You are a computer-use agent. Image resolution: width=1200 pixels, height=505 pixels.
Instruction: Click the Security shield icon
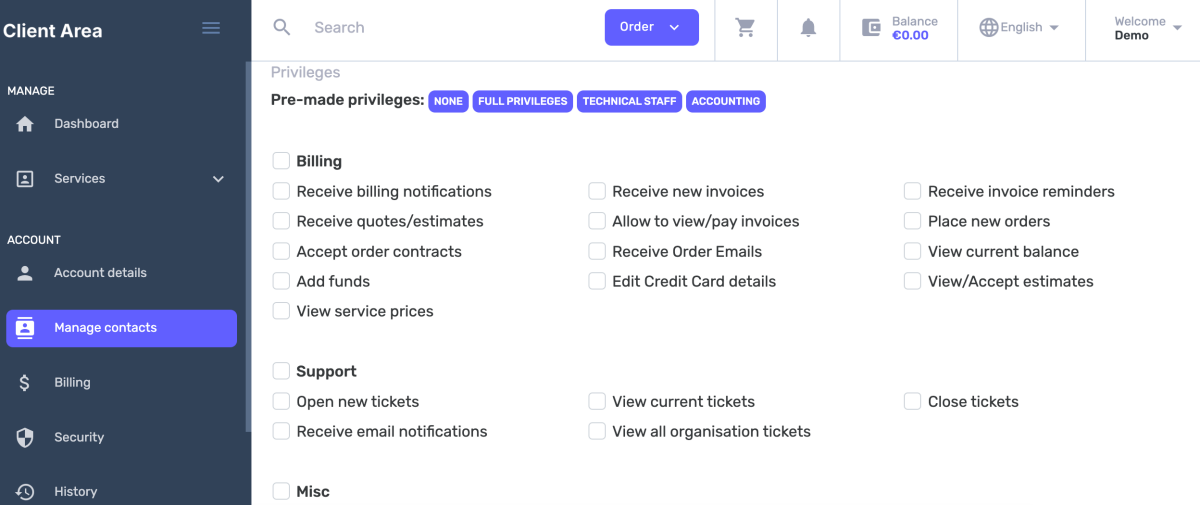[25, 437]
